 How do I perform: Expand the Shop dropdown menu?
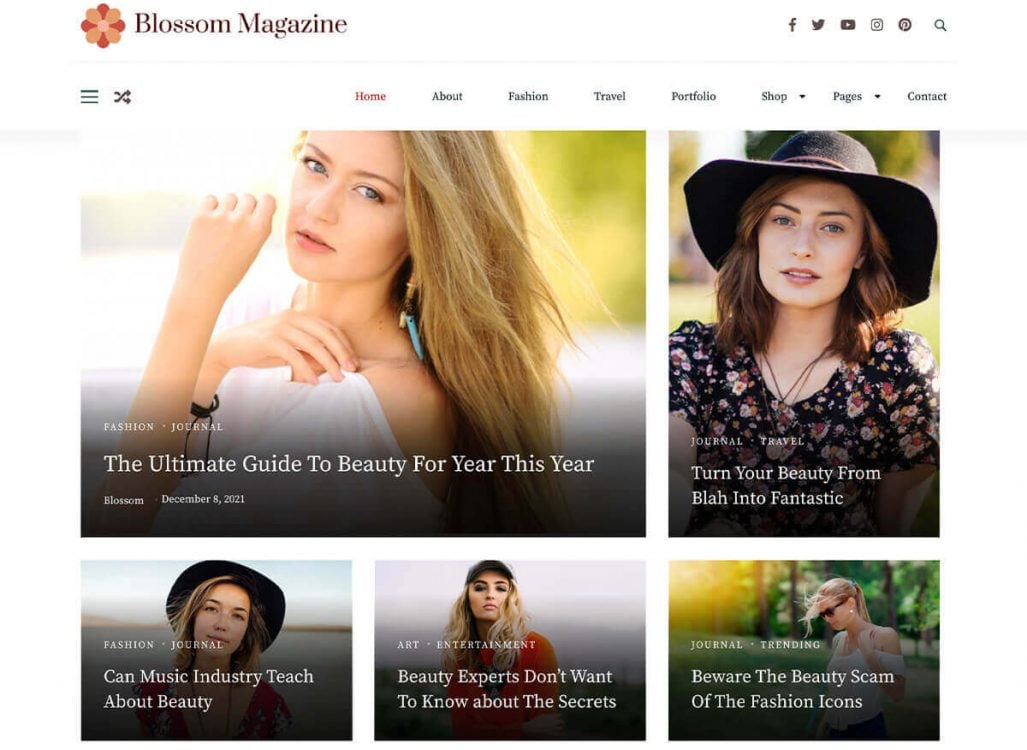point(772,96)
